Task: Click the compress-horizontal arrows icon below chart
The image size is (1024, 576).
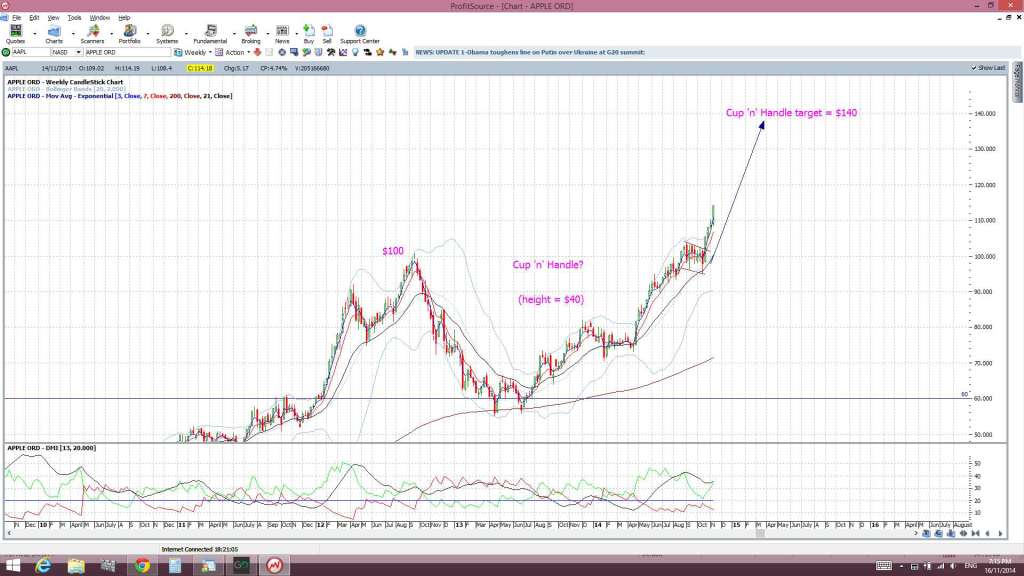Action: [x=976, y=534]
